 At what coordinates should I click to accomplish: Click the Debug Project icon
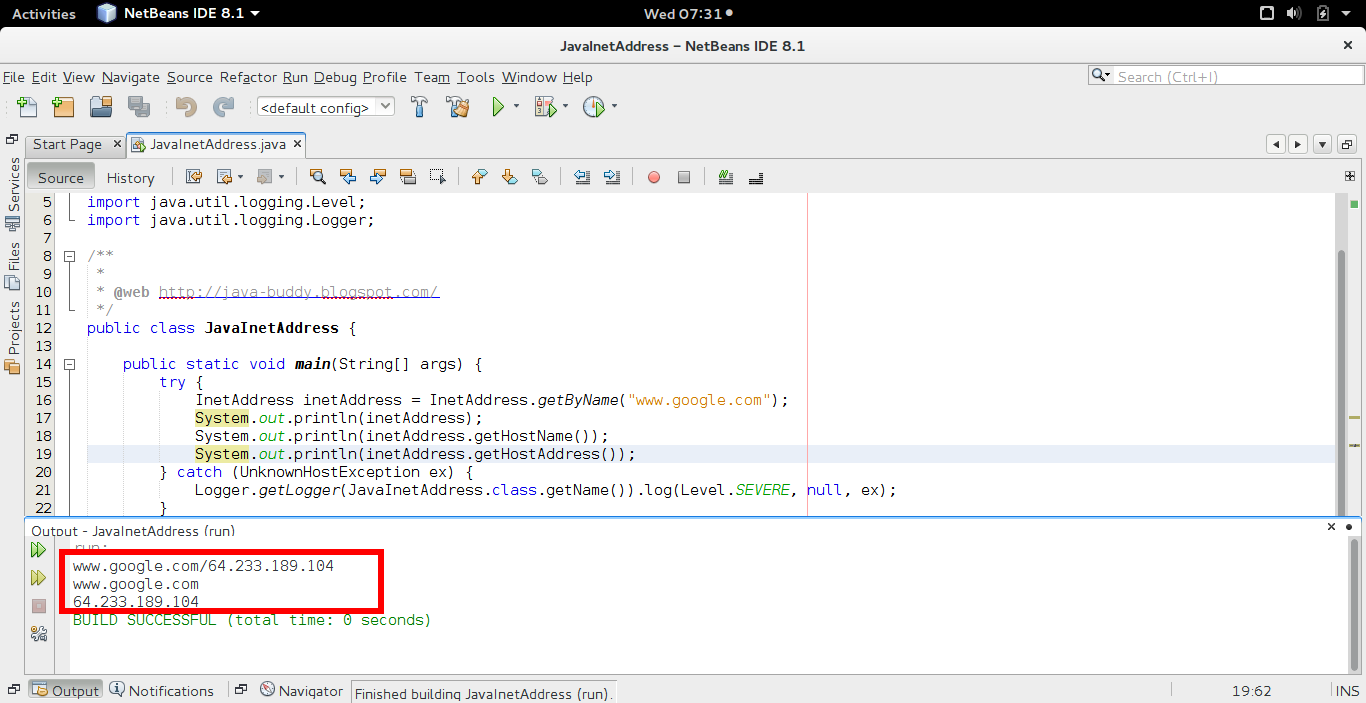pyautogui.click(x=545, y=106)
